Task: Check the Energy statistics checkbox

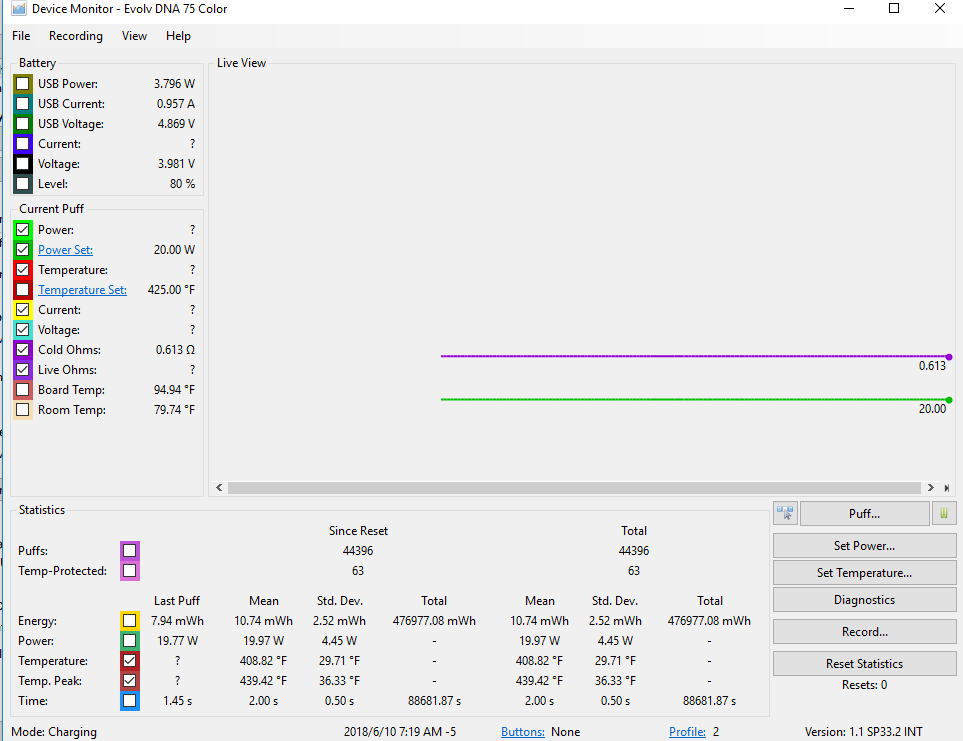Action: pyautogui.click(x=129, y=621)
